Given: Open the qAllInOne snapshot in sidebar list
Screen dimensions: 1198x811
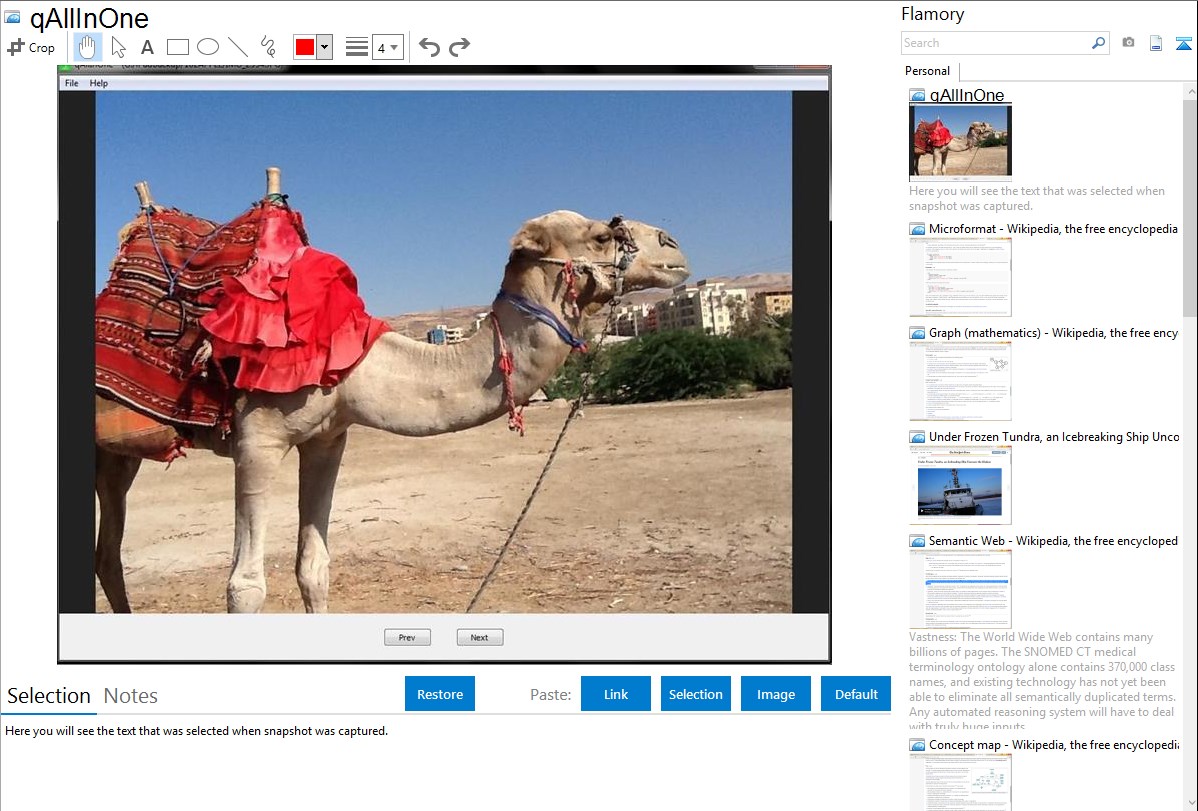Looking at the screenshot, I should 966,95.
